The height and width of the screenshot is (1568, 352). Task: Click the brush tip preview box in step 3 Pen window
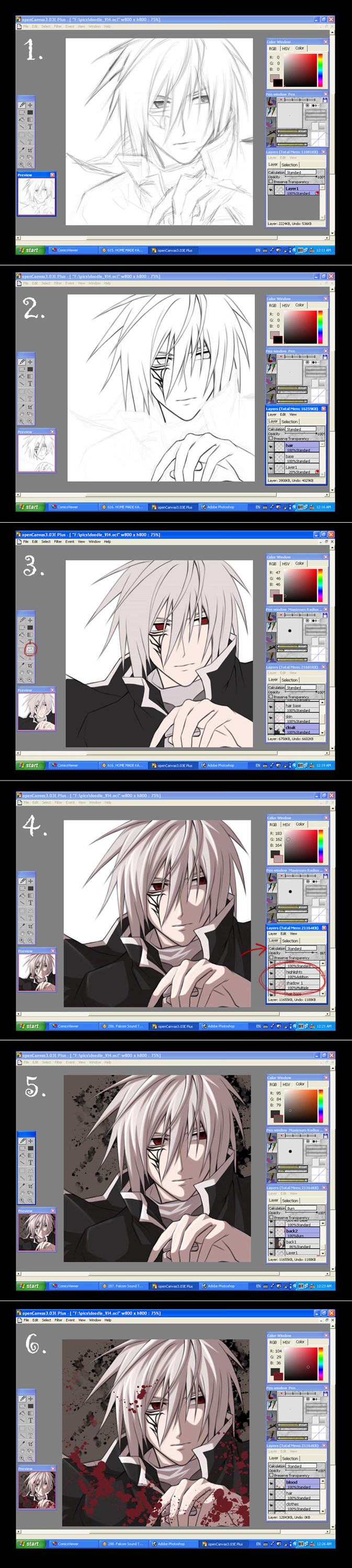(x=290, y=631)
